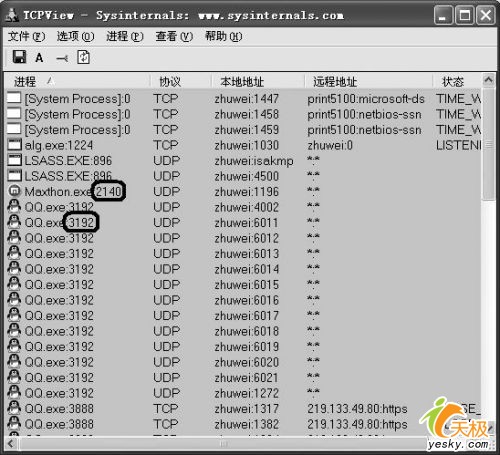The height and width of the screenshot is (455, 500).
Task: Open the 帮助(H) menu
Action: pyautogui.click(x=223, y=36)
